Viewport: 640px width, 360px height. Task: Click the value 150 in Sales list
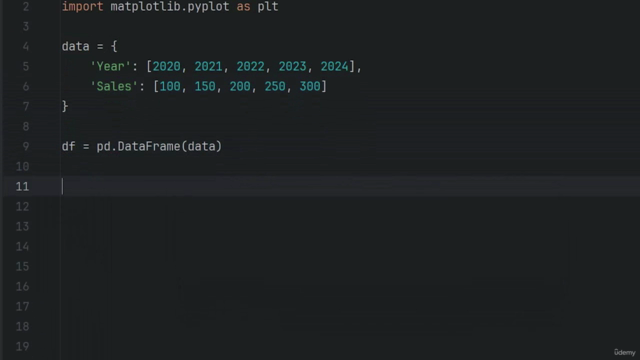205,87
